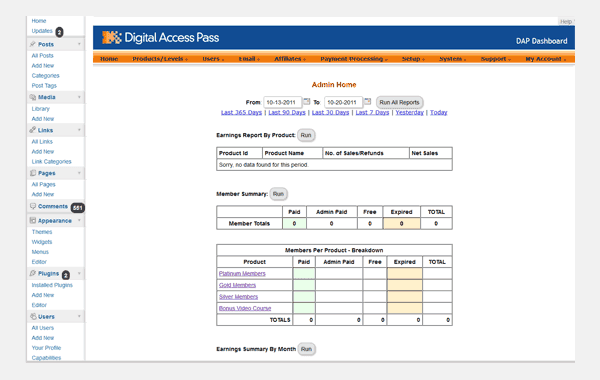The width and height of the screenshot is (600, 380).
Task: Click the Plugins plug icon
Action: (33, 273)
